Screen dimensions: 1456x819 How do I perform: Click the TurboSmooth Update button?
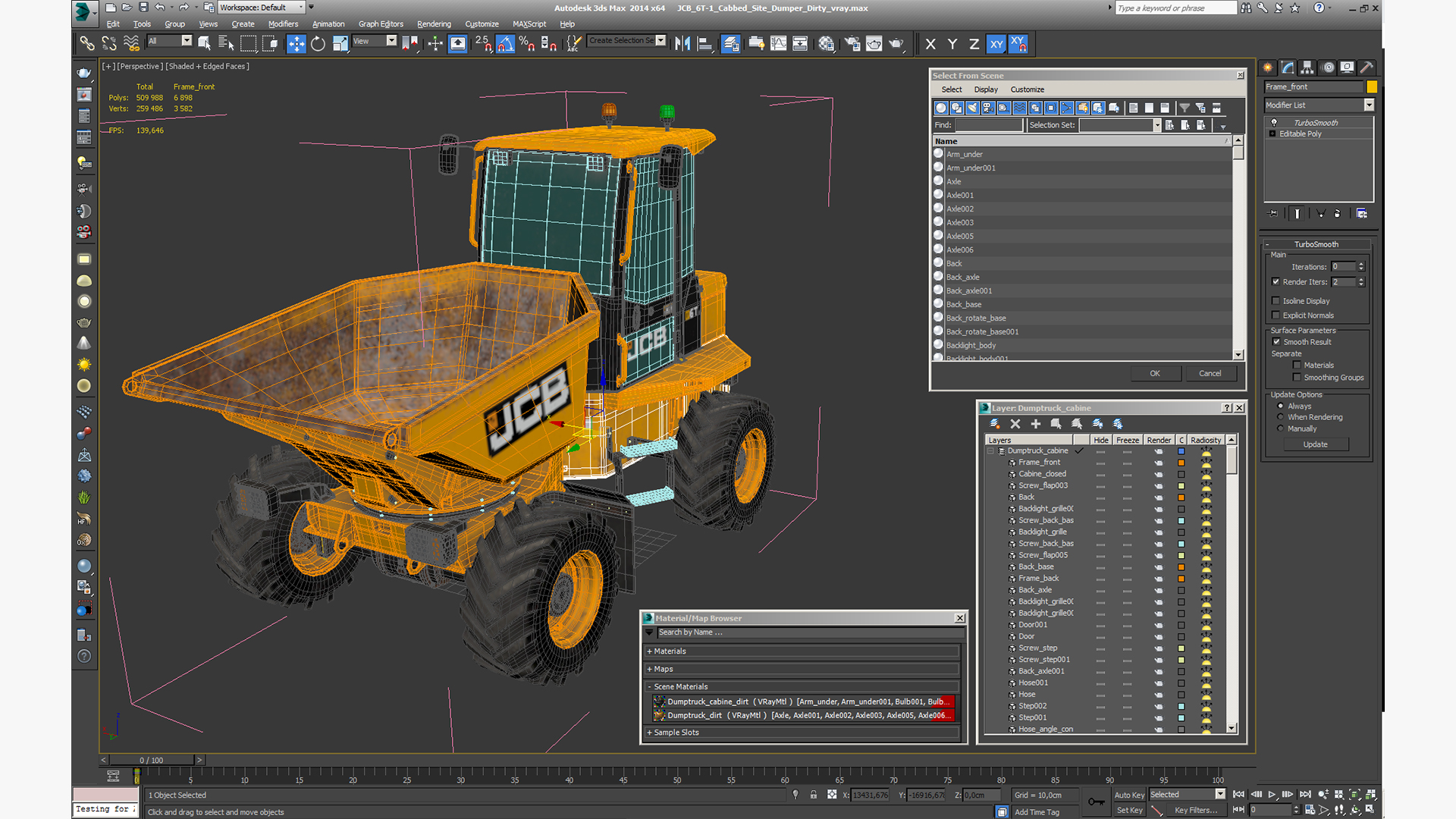(x=1316, y=444)
